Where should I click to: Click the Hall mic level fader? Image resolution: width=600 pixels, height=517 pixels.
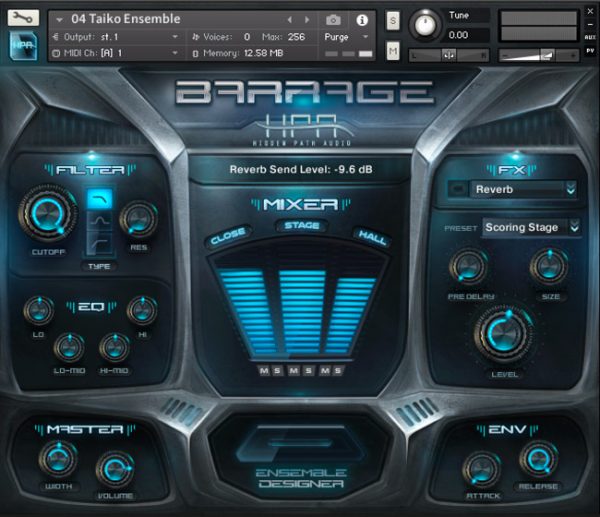coord(351,316)
